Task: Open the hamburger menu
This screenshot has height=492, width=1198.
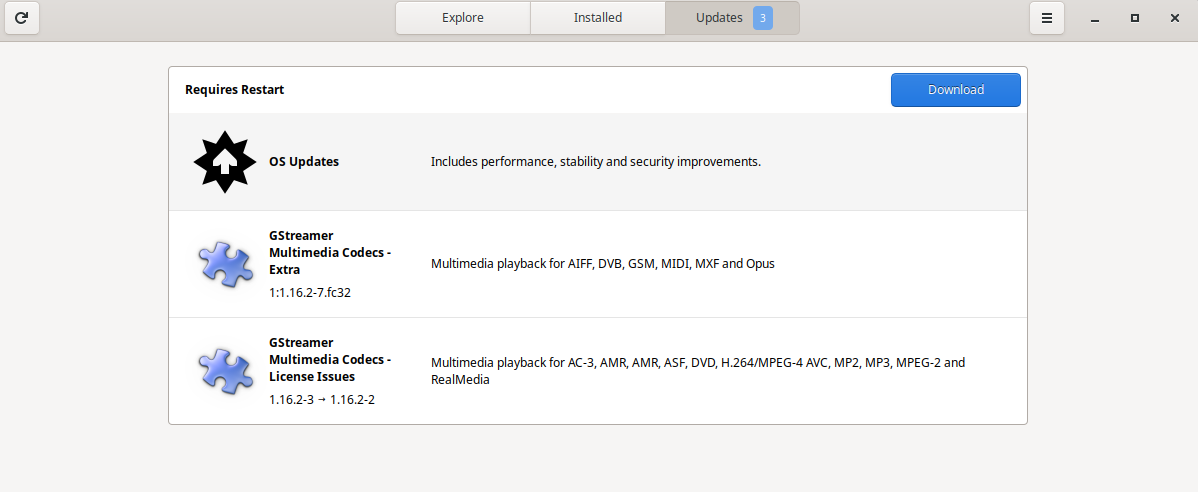Action: pyautogui.click(x=1047, y=18)
